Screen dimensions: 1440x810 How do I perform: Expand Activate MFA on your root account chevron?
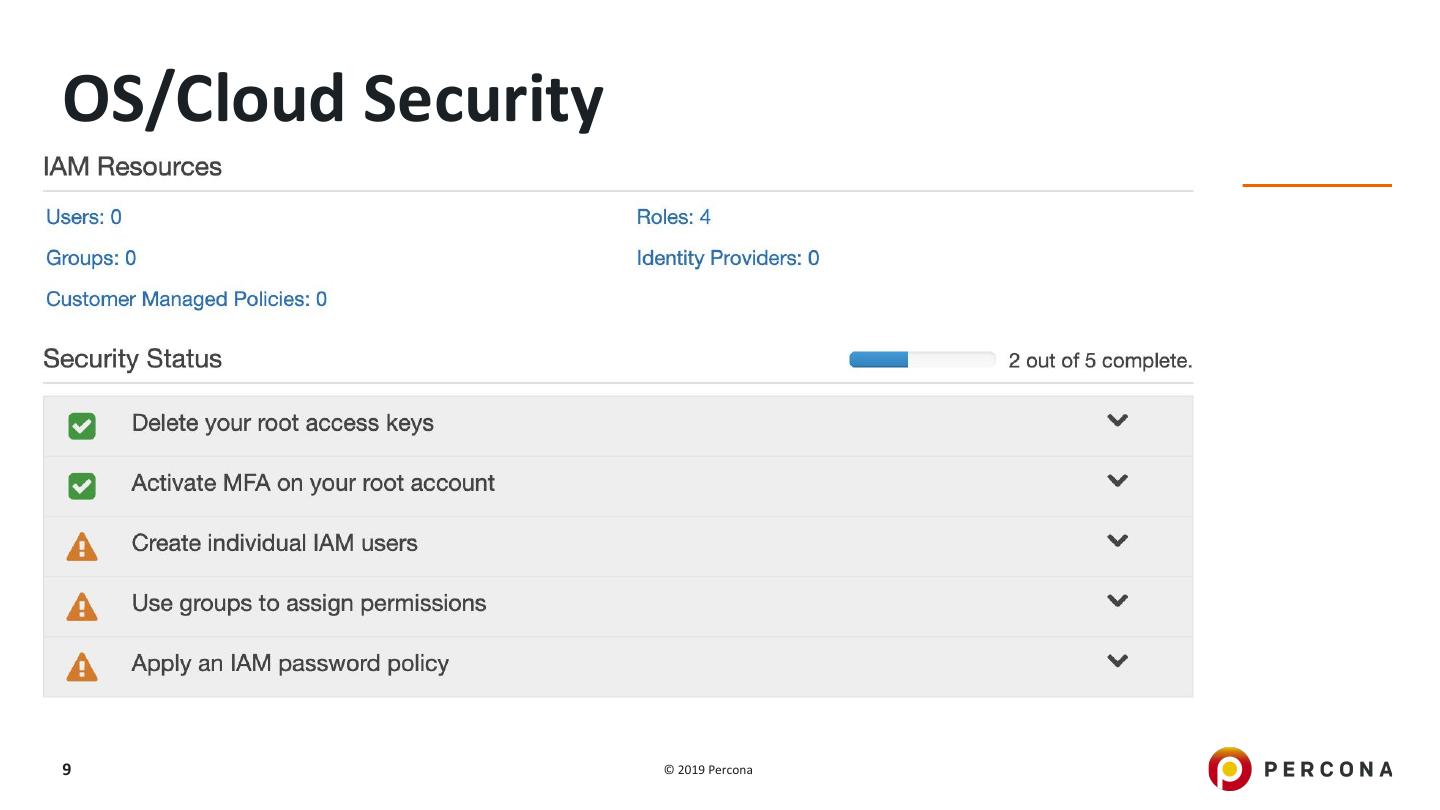click(1117, 481)
